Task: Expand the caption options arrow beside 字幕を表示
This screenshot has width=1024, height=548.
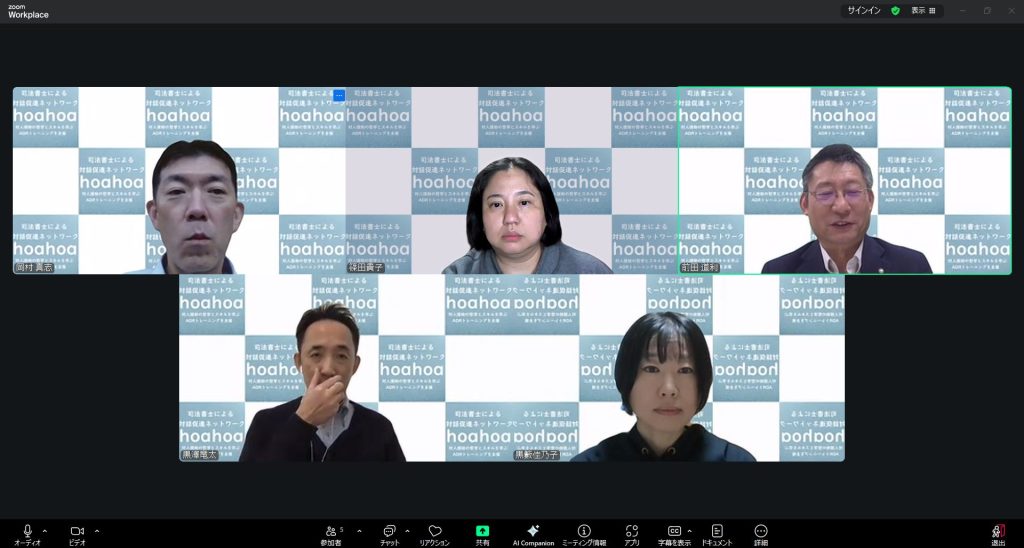Action: pyautogui.click(x=690, y=530)
